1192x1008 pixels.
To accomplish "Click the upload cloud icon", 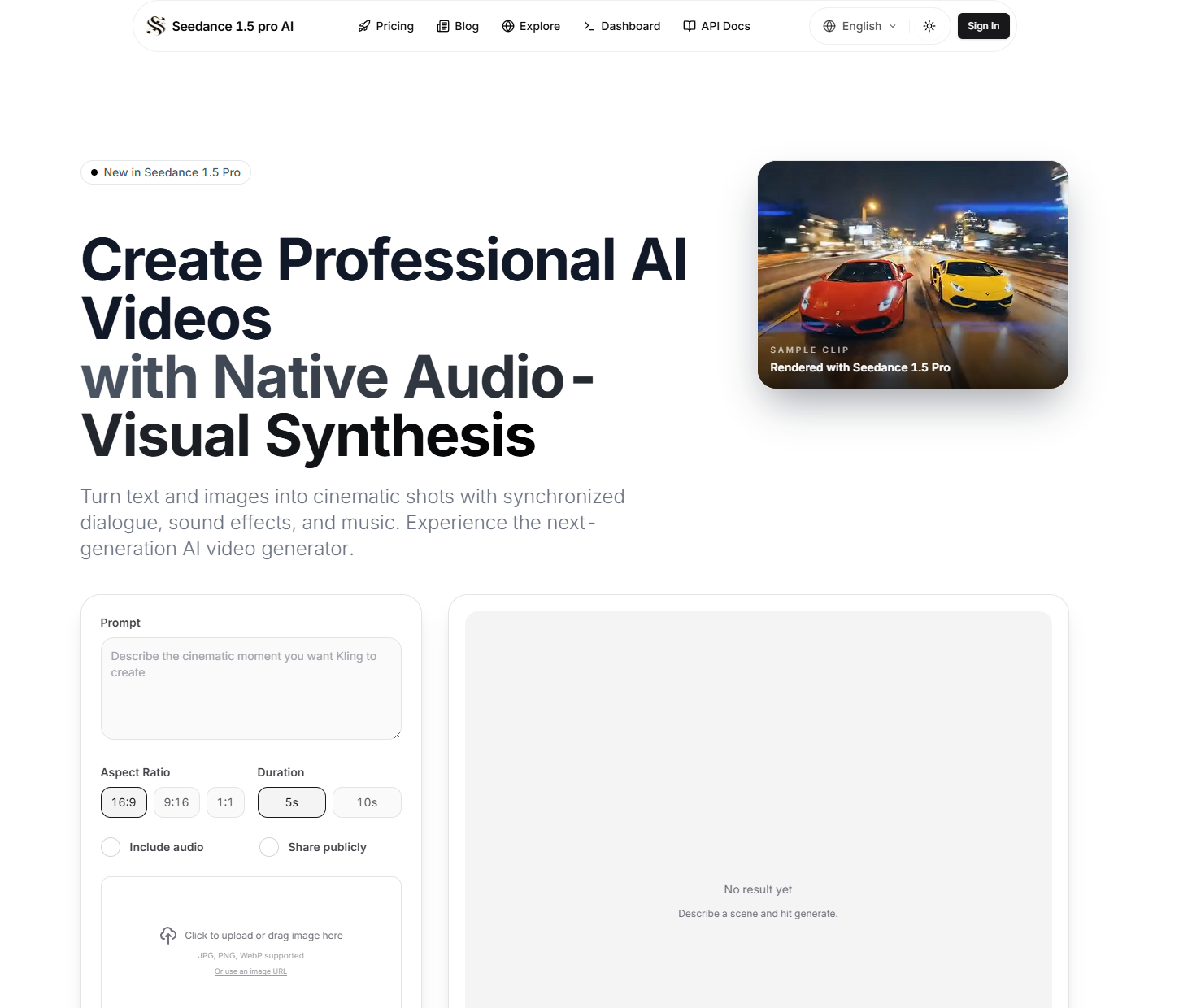I will (x=168, y=935).
